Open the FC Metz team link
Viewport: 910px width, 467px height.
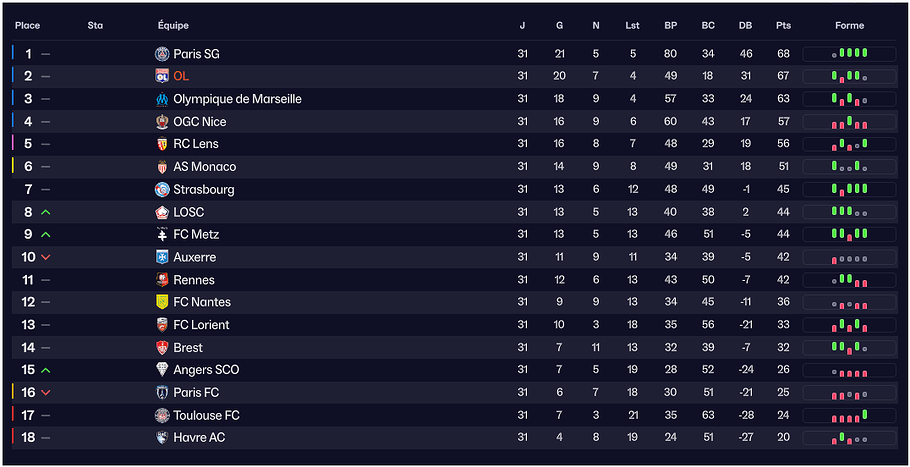[196, 234]
